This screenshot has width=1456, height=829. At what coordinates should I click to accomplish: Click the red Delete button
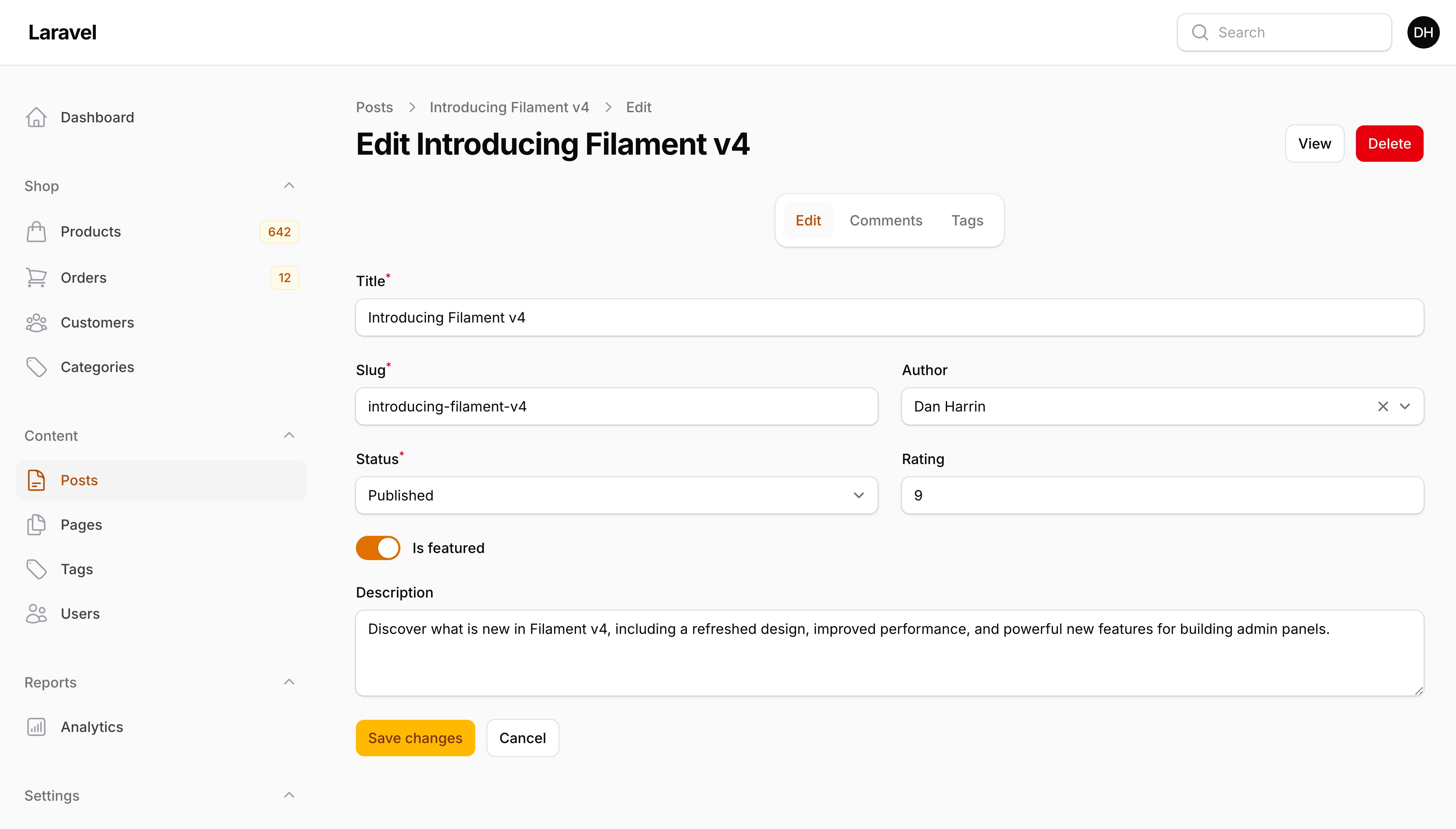(x=1389, y=144)
